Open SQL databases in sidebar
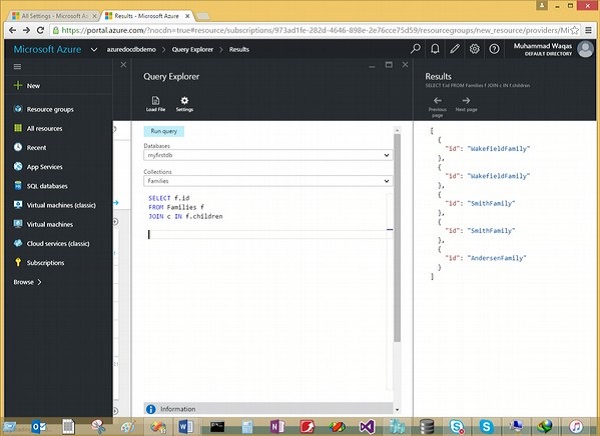Viewport: 600px width, 436px height. click(47, 186)
